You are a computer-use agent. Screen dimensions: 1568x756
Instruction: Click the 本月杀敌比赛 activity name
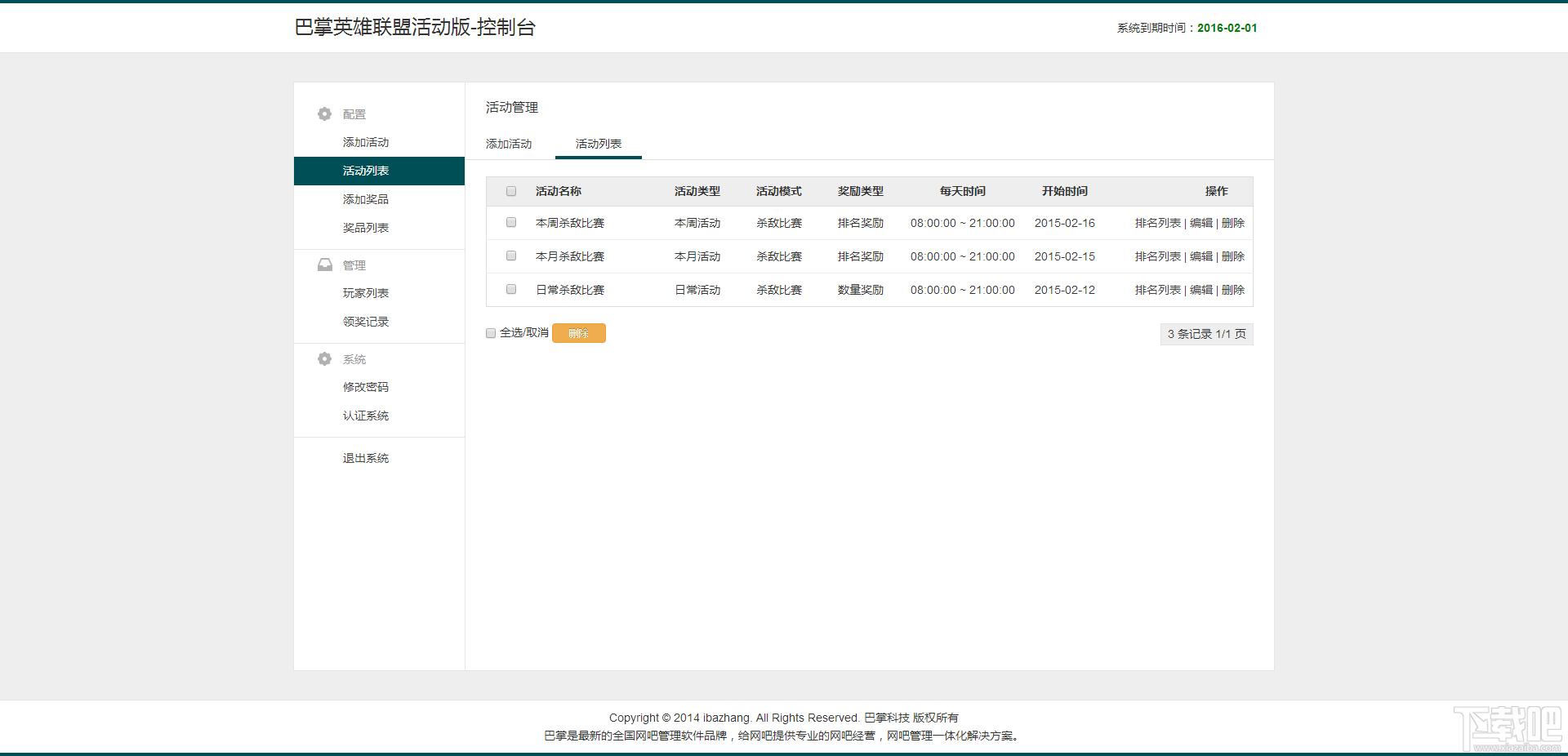(x=570, y=256)
